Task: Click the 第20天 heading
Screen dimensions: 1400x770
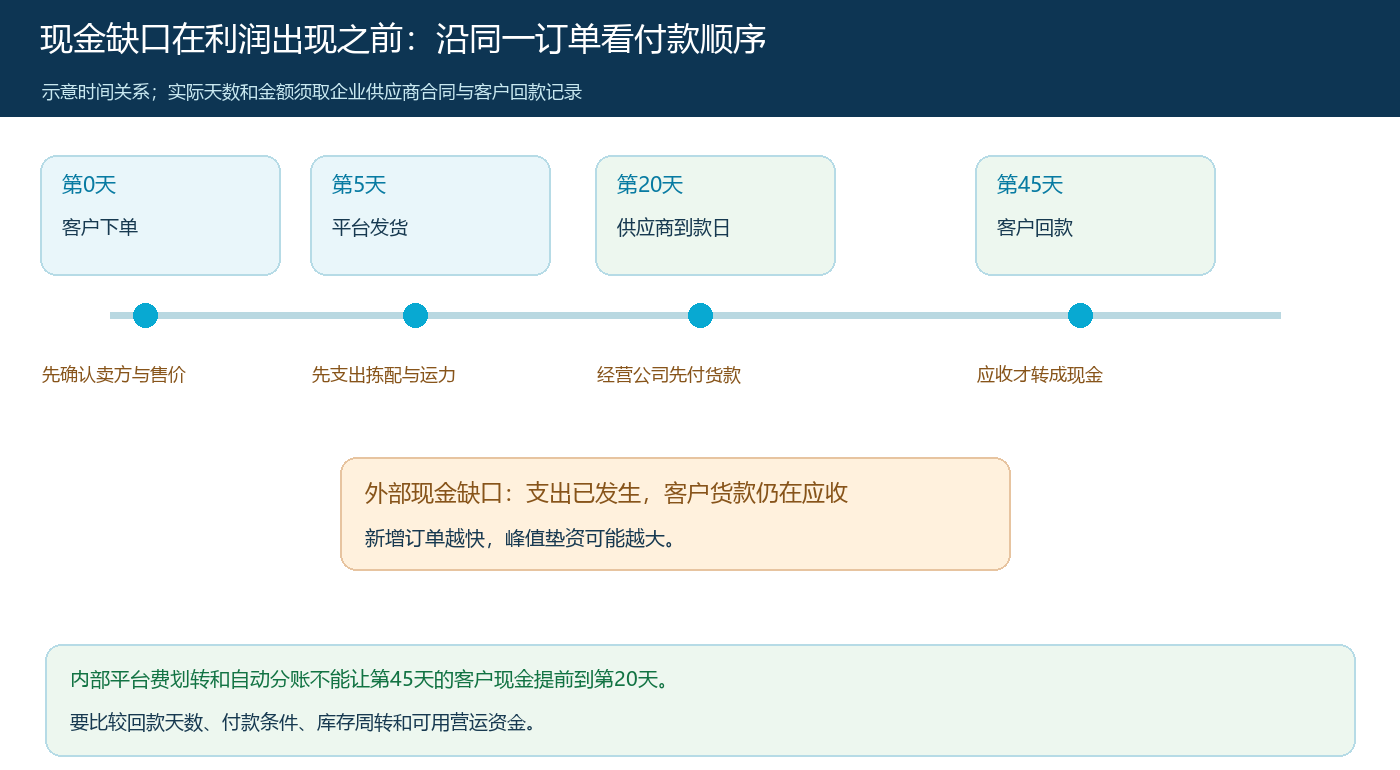Action: click(x=650, y=185)
